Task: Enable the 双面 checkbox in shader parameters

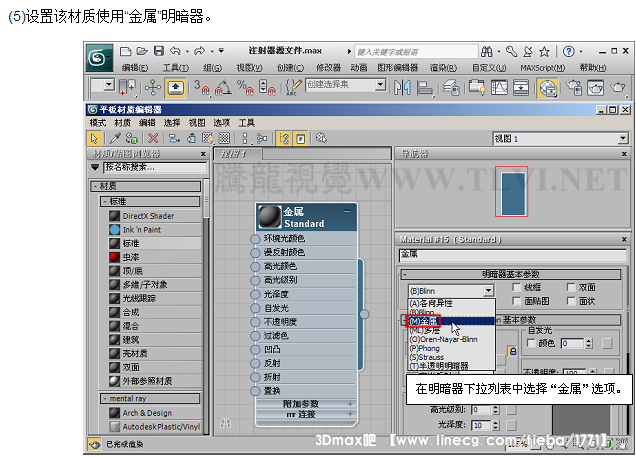Action: pos(571,288)
